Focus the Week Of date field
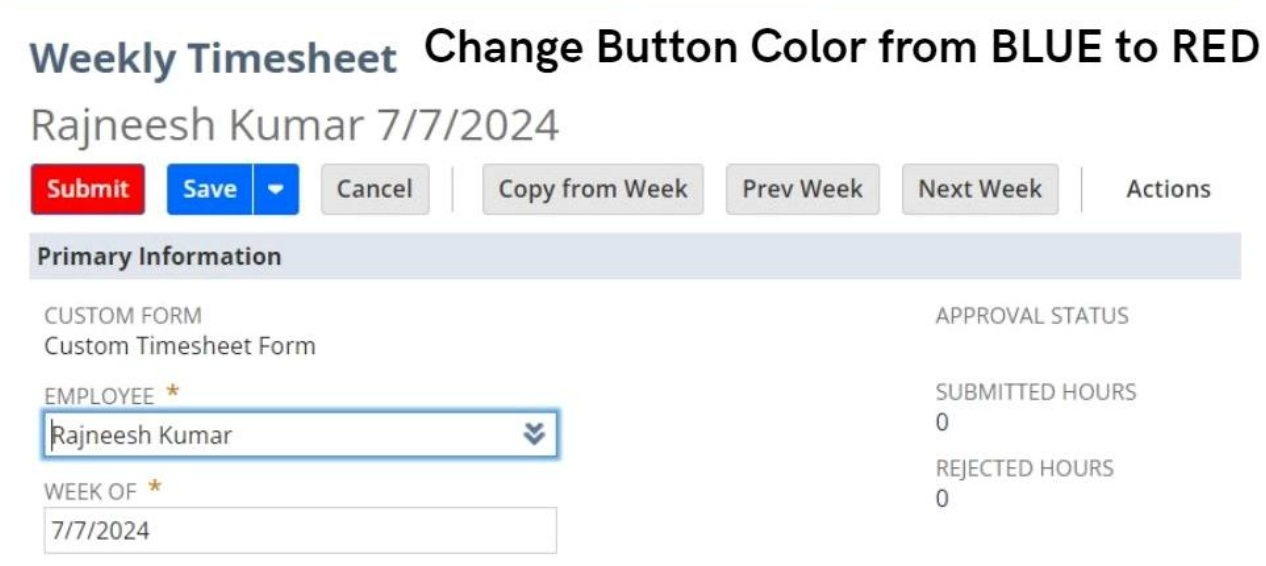This screenshot has width=1266, height=566. 300,530
